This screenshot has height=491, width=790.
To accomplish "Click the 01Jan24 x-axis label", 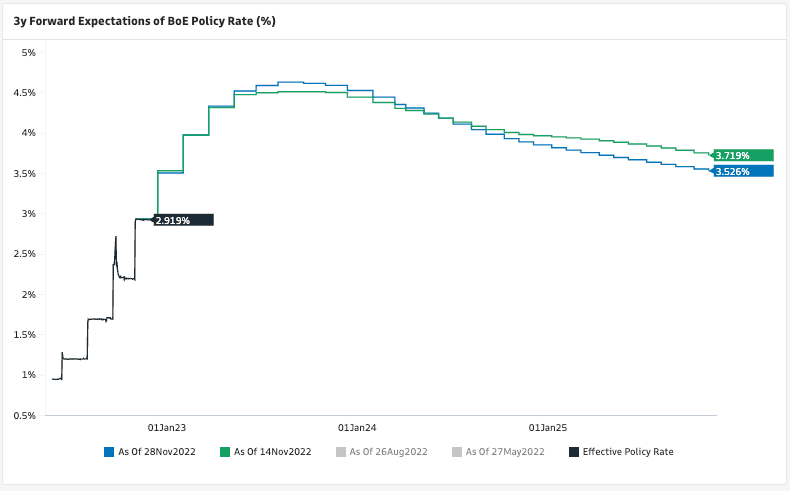I will tap(357, 426).
